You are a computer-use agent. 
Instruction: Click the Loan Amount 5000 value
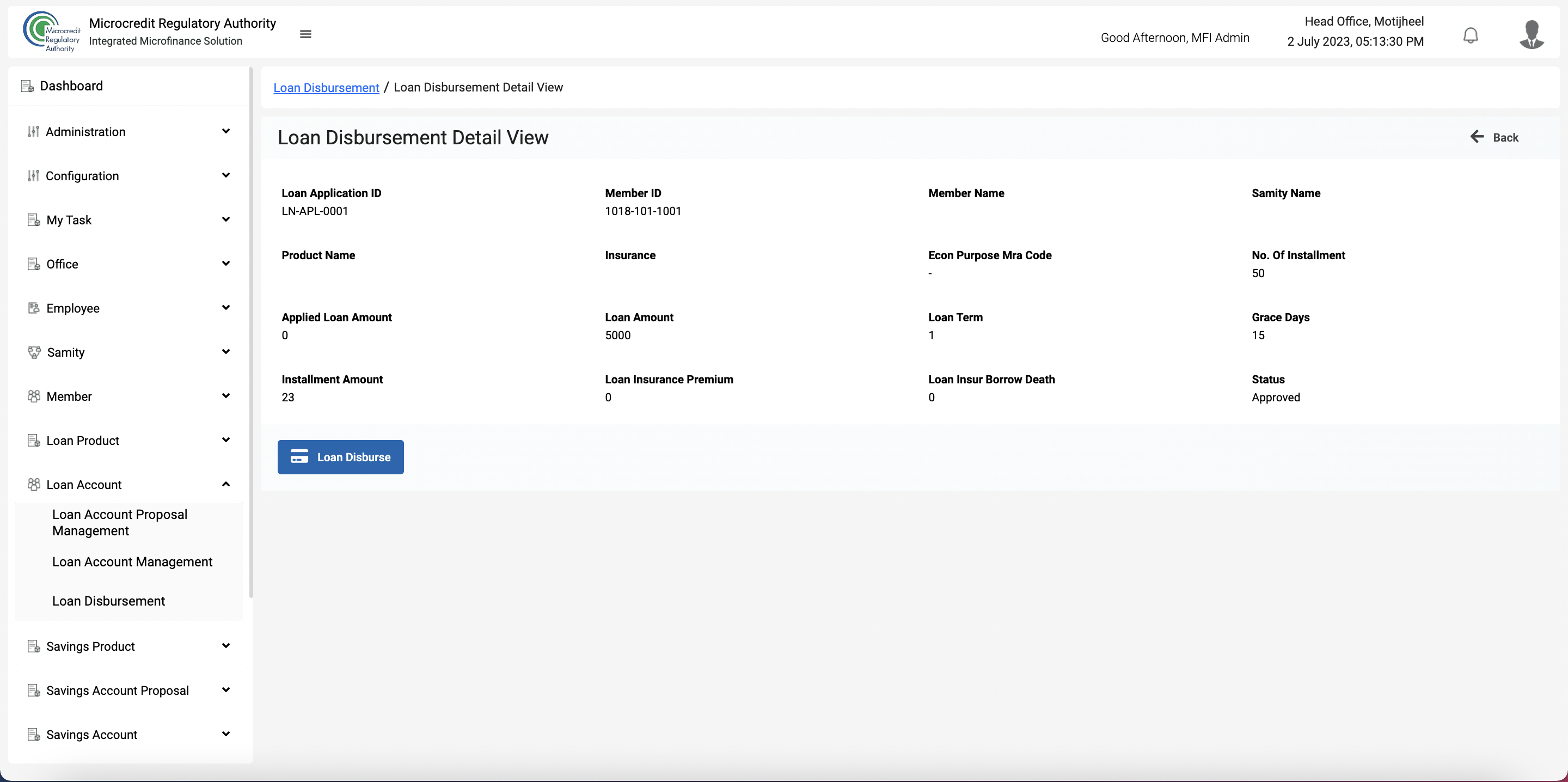click(617, 335)
